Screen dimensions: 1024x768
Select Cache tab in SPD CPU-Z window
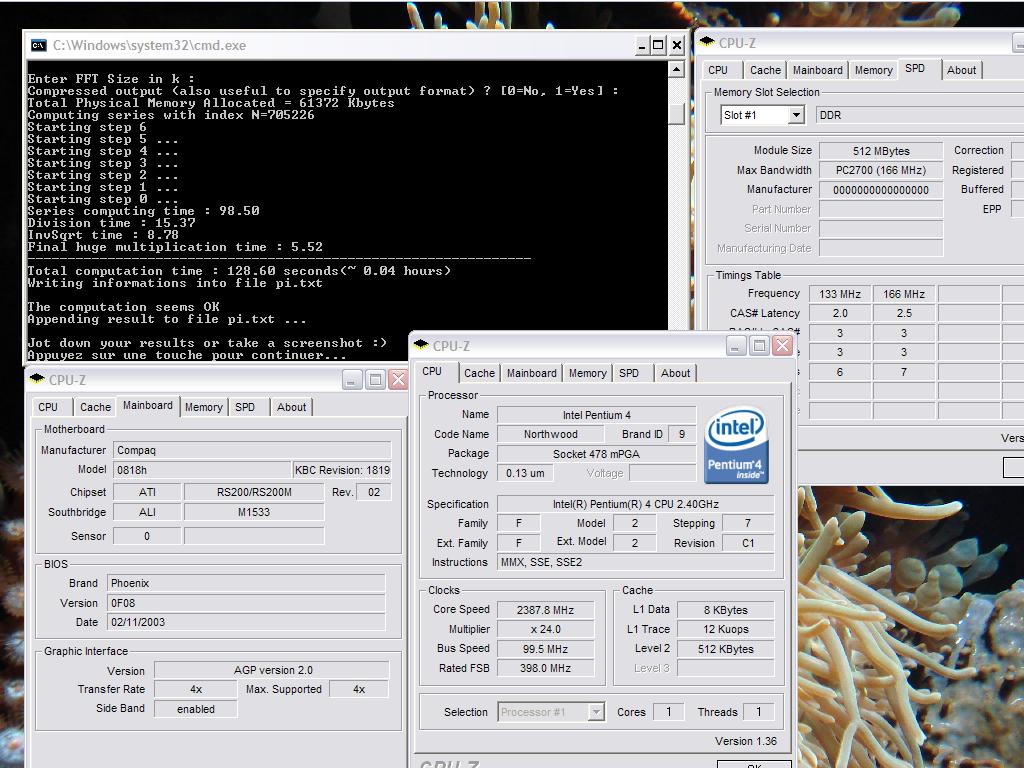[x=765, y=70]
